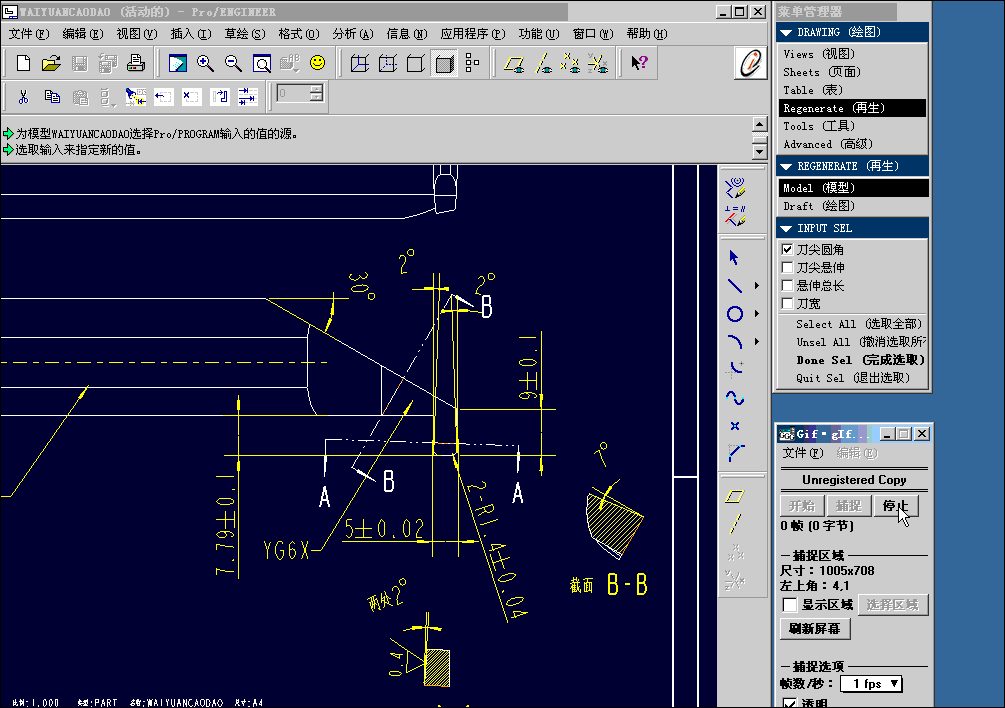This screenshot has width=1005, height=708.
Task: Click the new file icon
Action: click(x=24, y=63)
